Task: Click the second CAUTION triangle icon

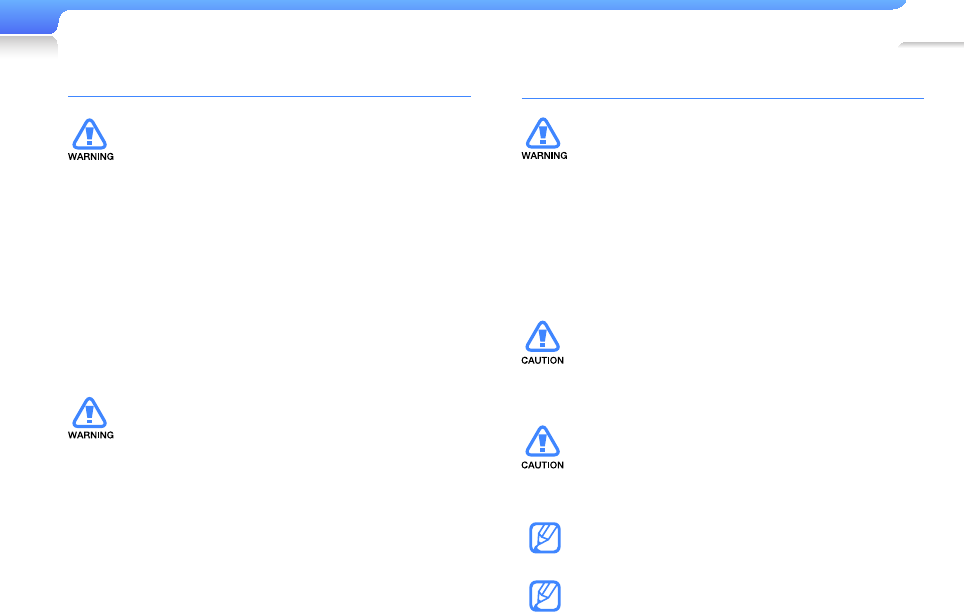Action: click(542, 442)
